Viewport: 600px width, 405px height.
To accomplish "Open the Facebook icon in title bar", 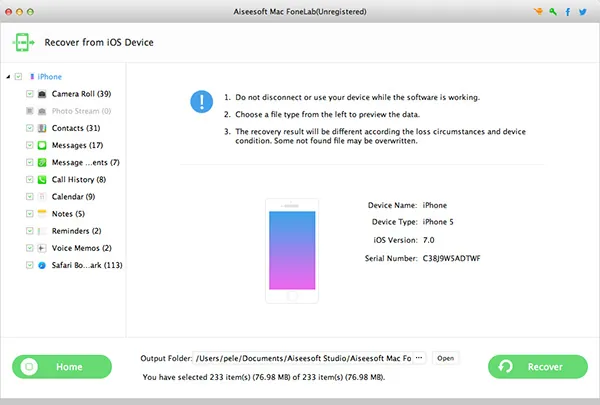I will (568, 12).
